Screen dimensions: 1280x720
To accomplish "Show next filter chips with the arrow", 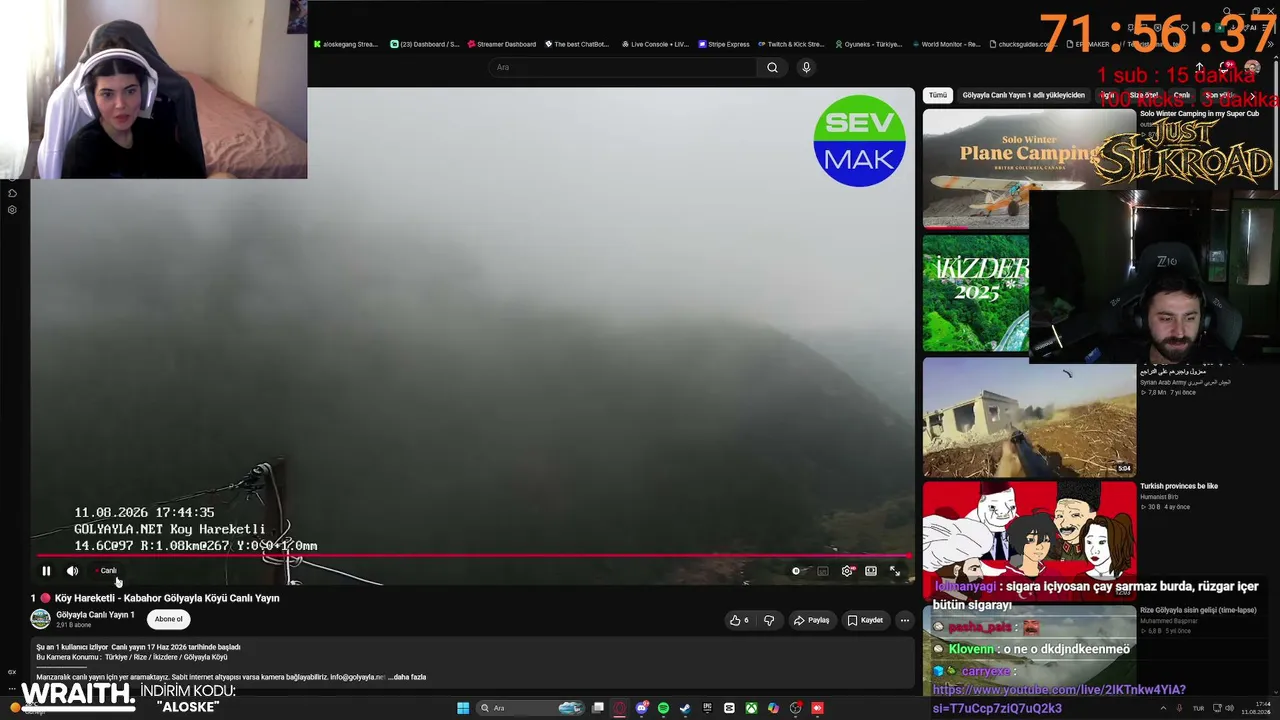I will pos(1252,96).
